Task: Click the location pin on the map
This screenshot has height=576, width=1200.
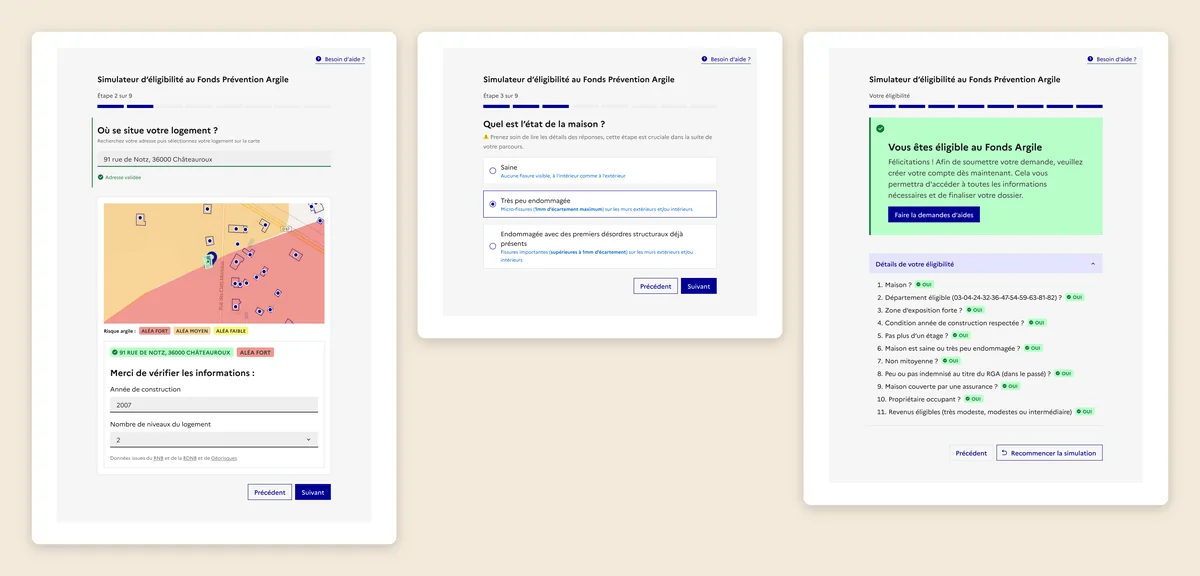Action: [x=209, y=258]
